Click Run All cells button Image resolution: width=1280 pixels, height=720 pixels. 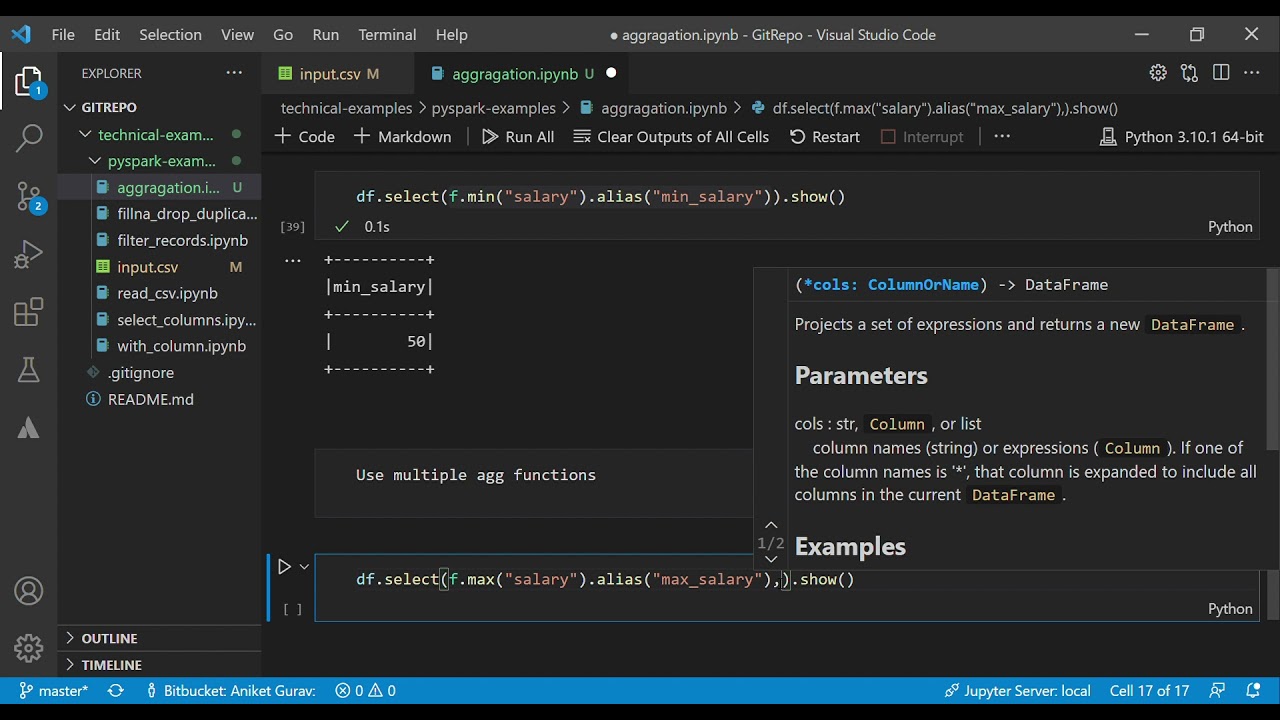pyautogui.click(x=518, y=137)
